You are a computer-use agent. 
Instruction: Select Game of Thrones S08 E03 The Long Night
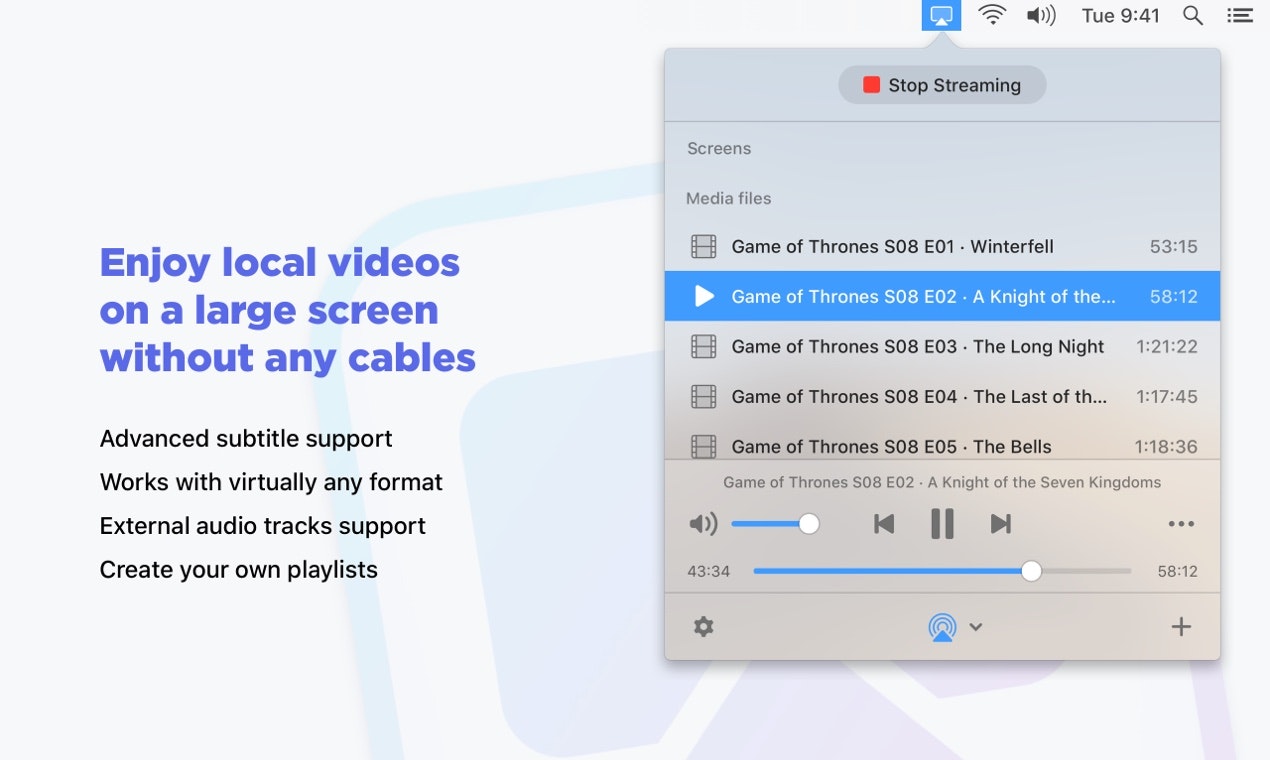(x=942, y=346)
